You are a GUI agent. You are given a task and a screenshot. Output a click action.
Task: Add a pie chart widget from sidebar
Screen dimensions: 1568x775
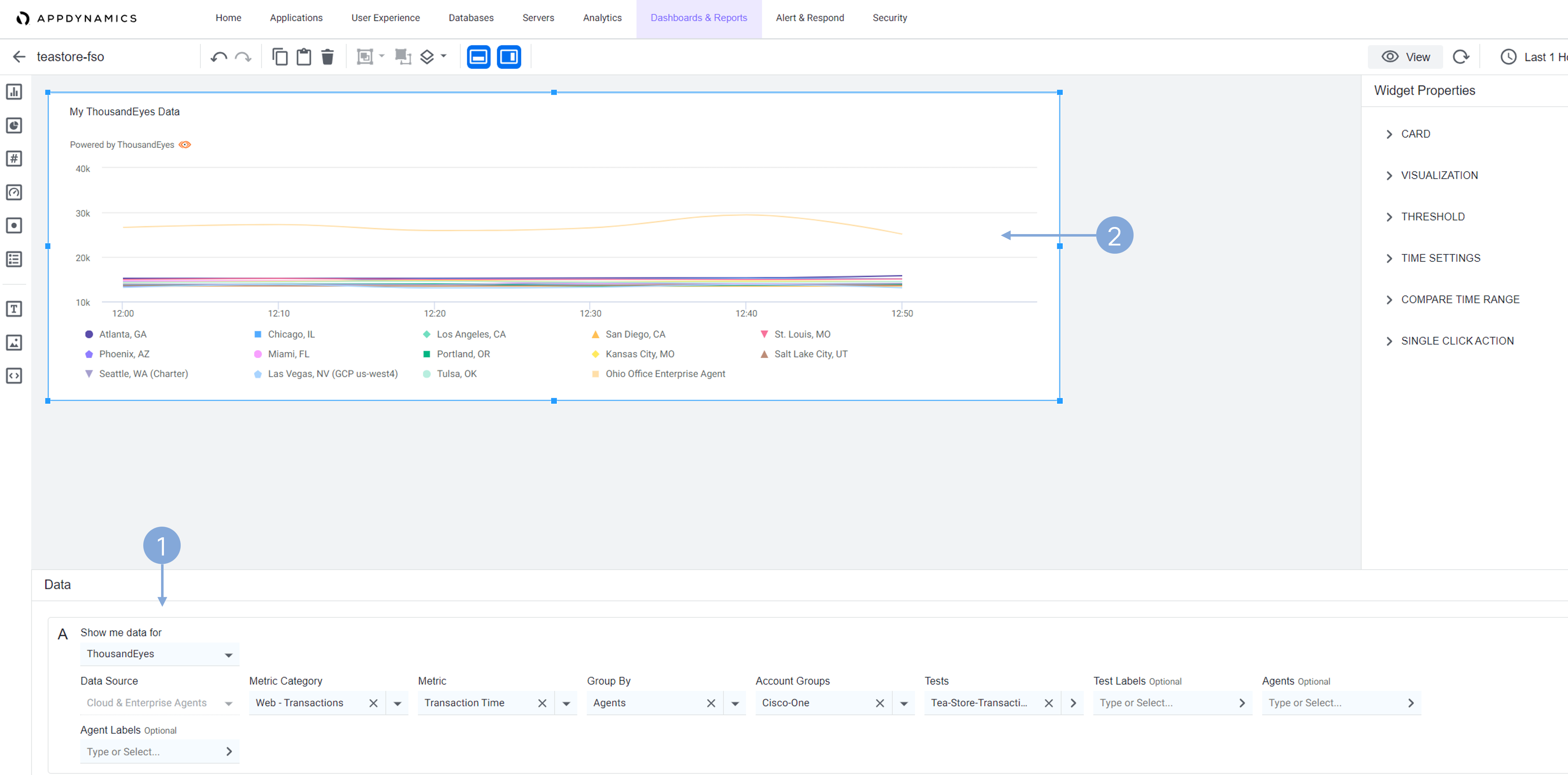(14, 125)
